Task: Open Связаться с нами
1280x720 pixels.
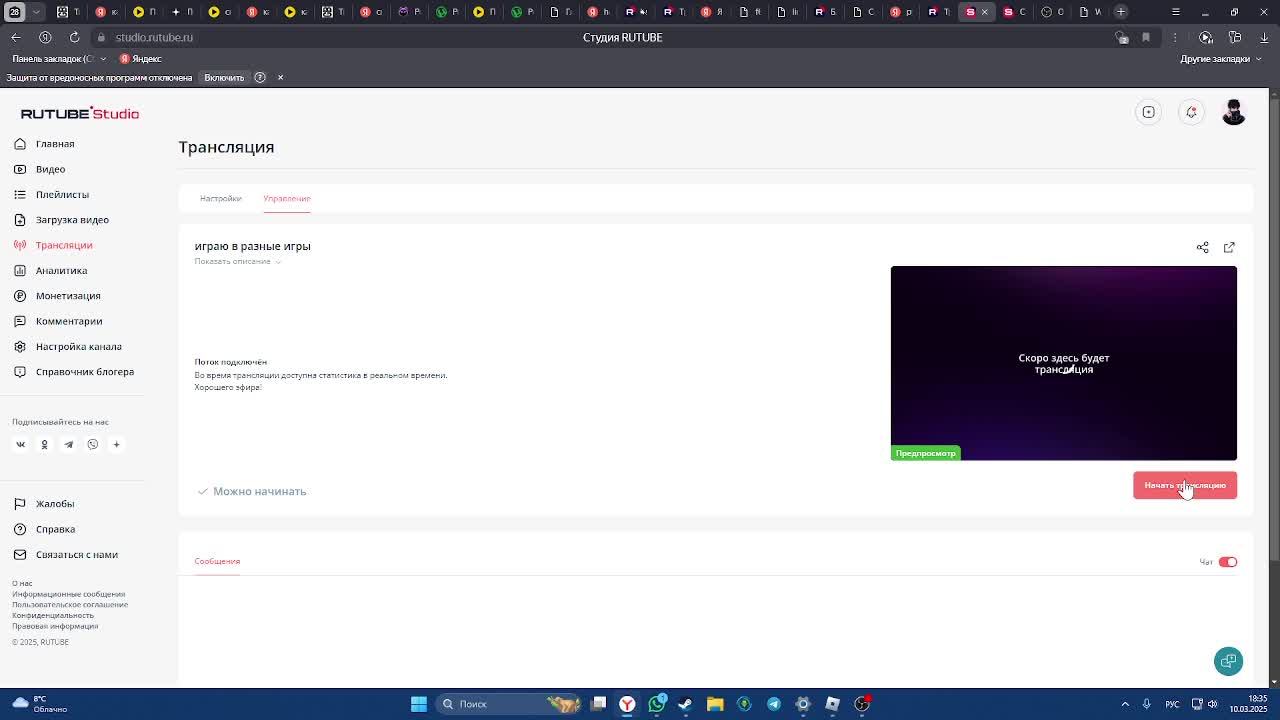Action: click(66, 555)
